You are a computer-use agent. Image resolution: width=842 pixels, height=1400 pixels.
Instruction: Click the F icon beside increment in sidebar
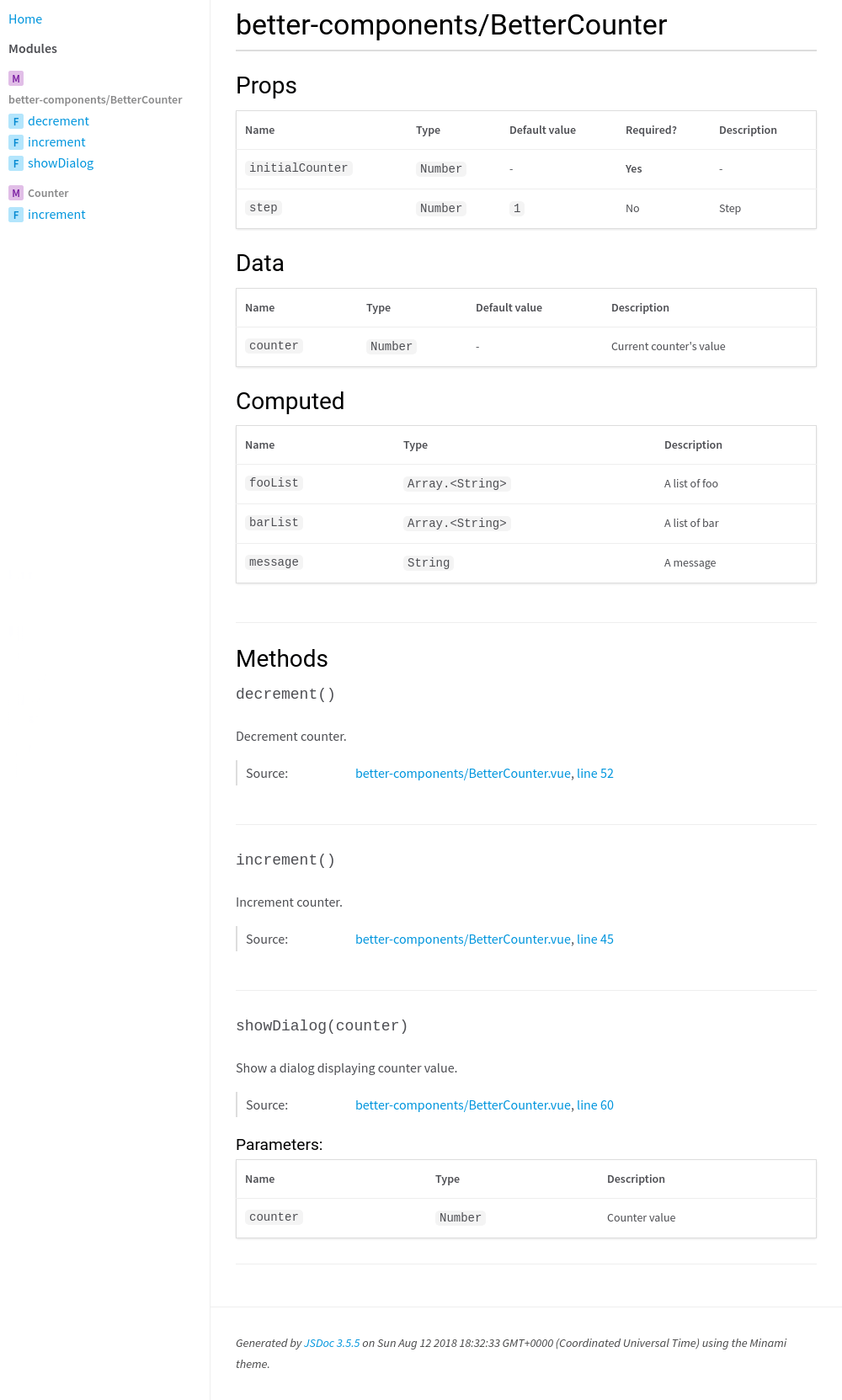15,142
